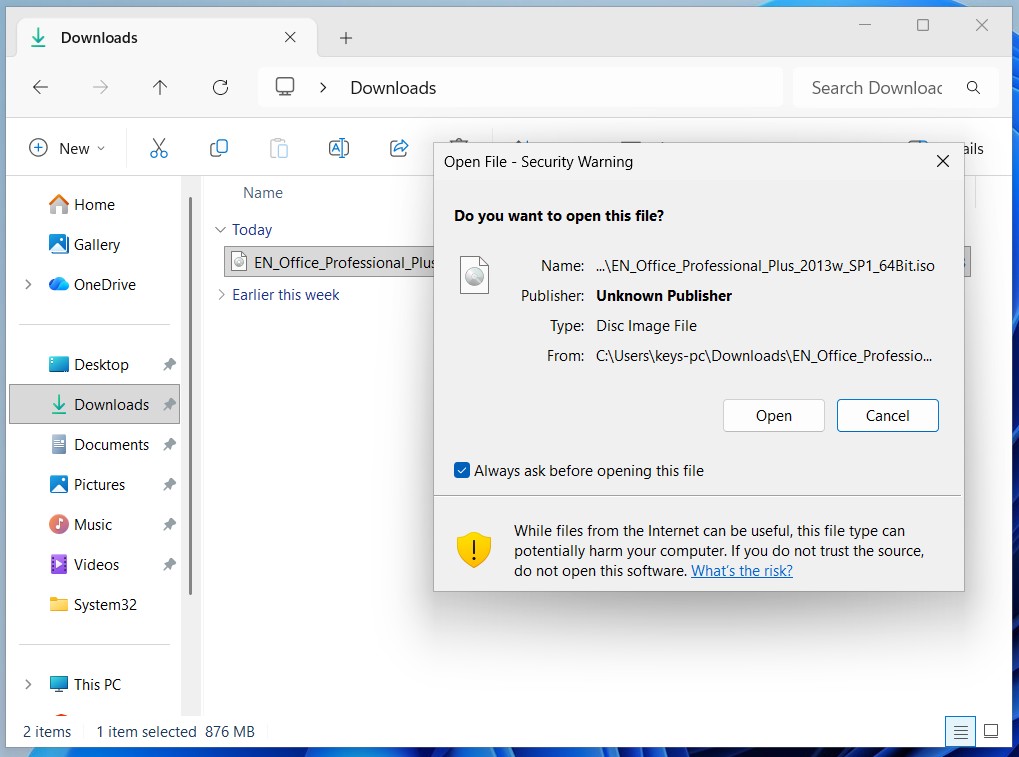Collapse the Today file group
Image resolution: width=1019 pixels, height=757 pixels.
click(220, 229)
